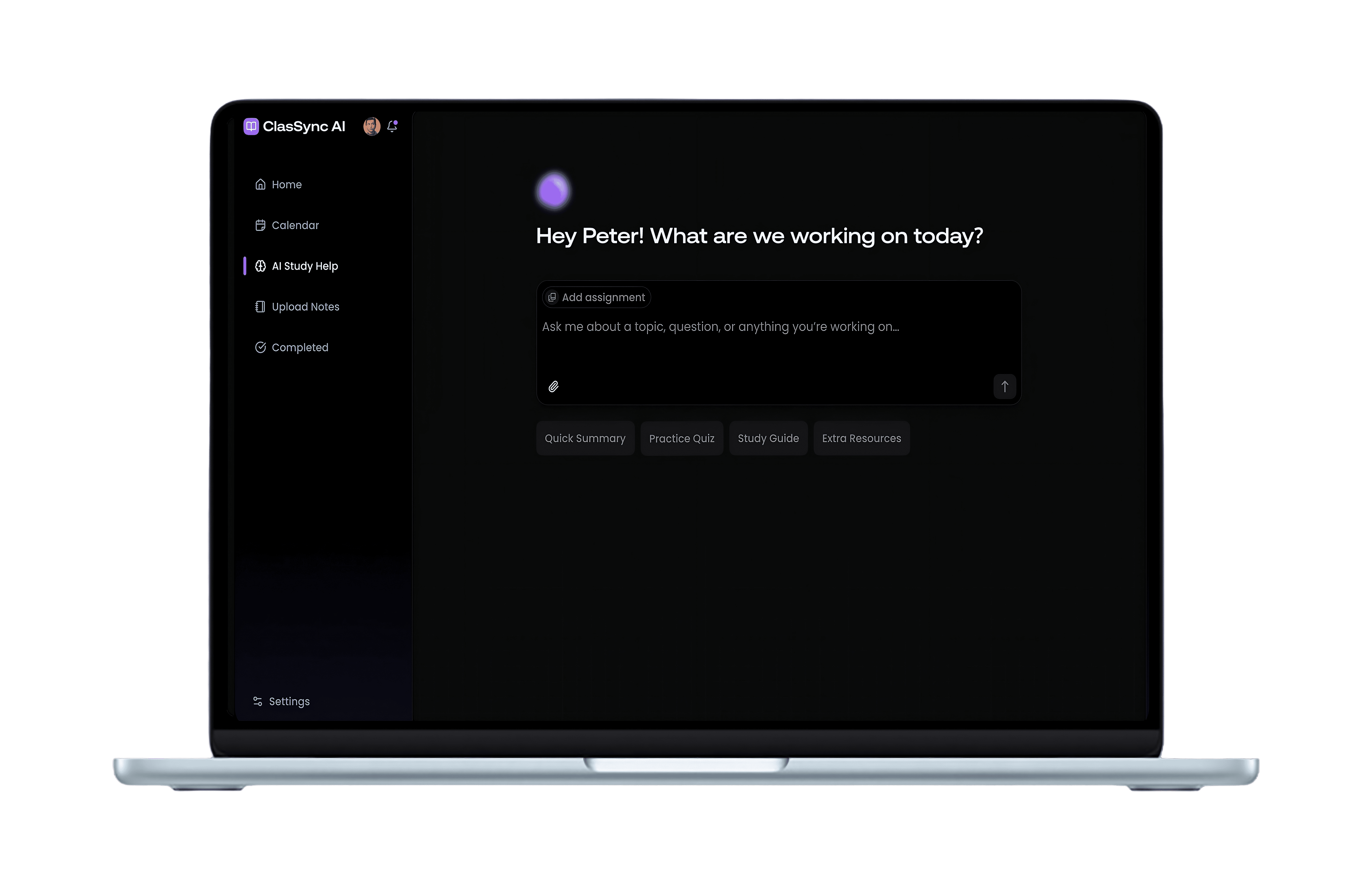
Task: Pick the Study Guide suggestion
Action: pos(768,439)
